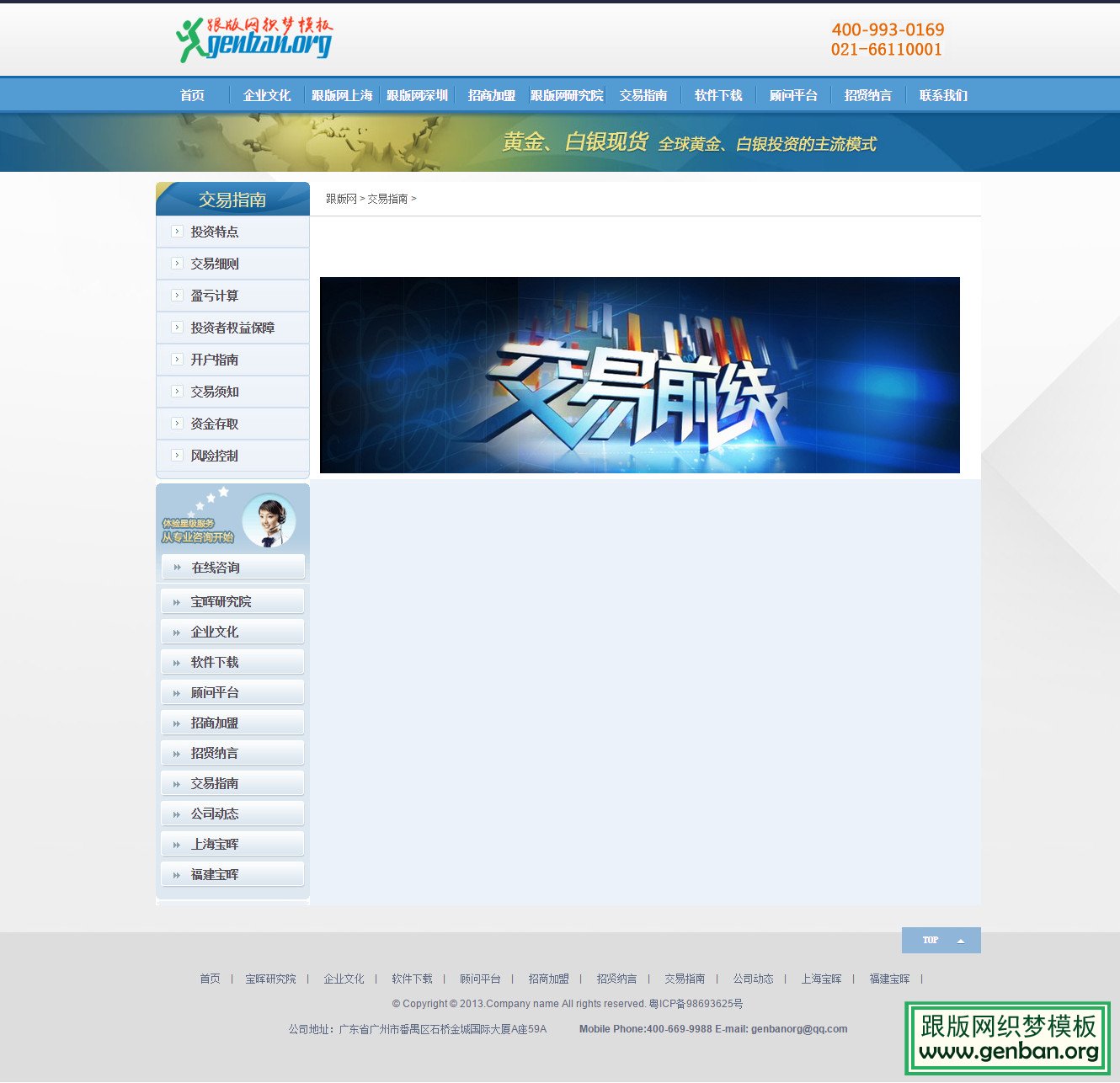This screenshot has height=1083, width=1120.
Task: Click the arrow icon beside 资金存取
Action: pos(177,424)
